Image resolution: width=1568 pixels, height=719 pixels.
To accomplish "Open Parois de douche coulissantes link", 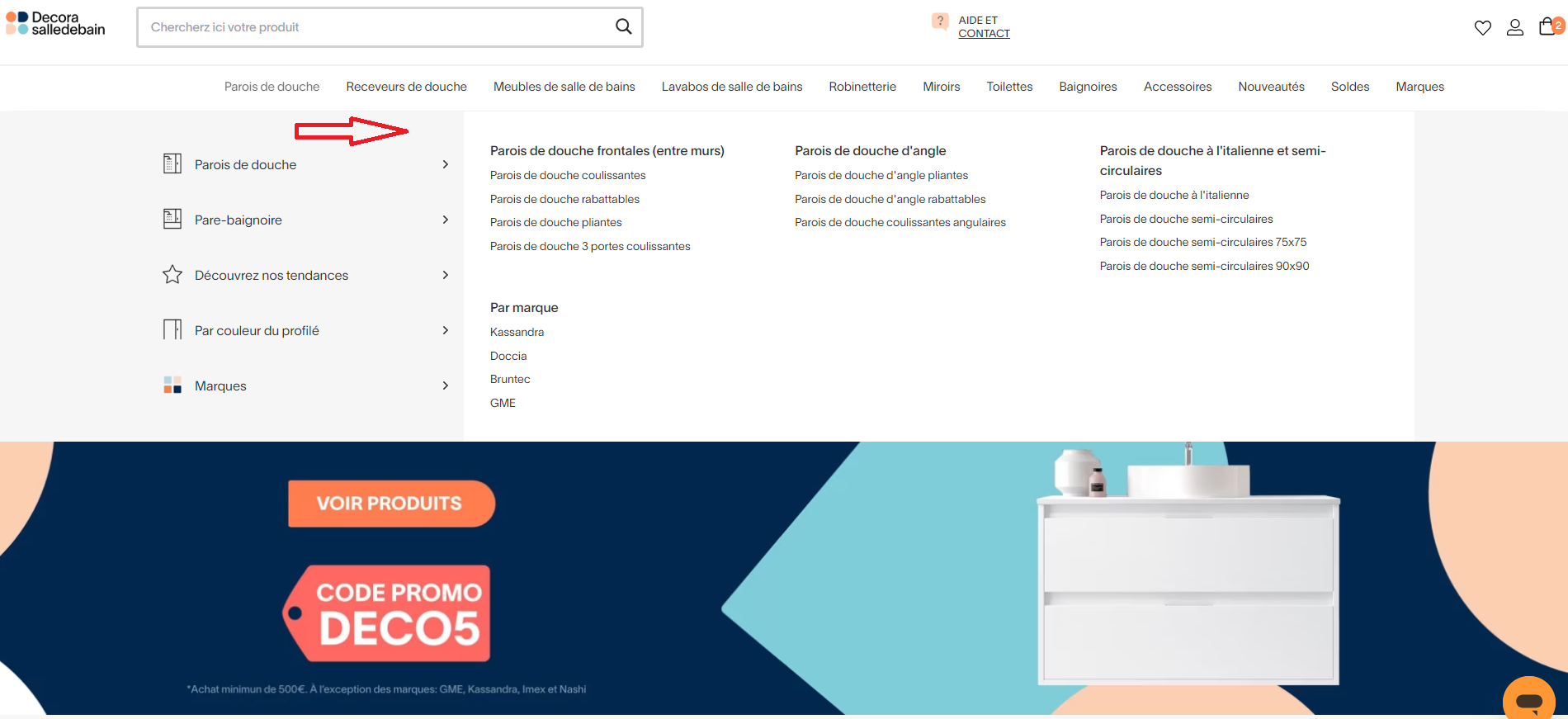I will [x=568, y=175].
